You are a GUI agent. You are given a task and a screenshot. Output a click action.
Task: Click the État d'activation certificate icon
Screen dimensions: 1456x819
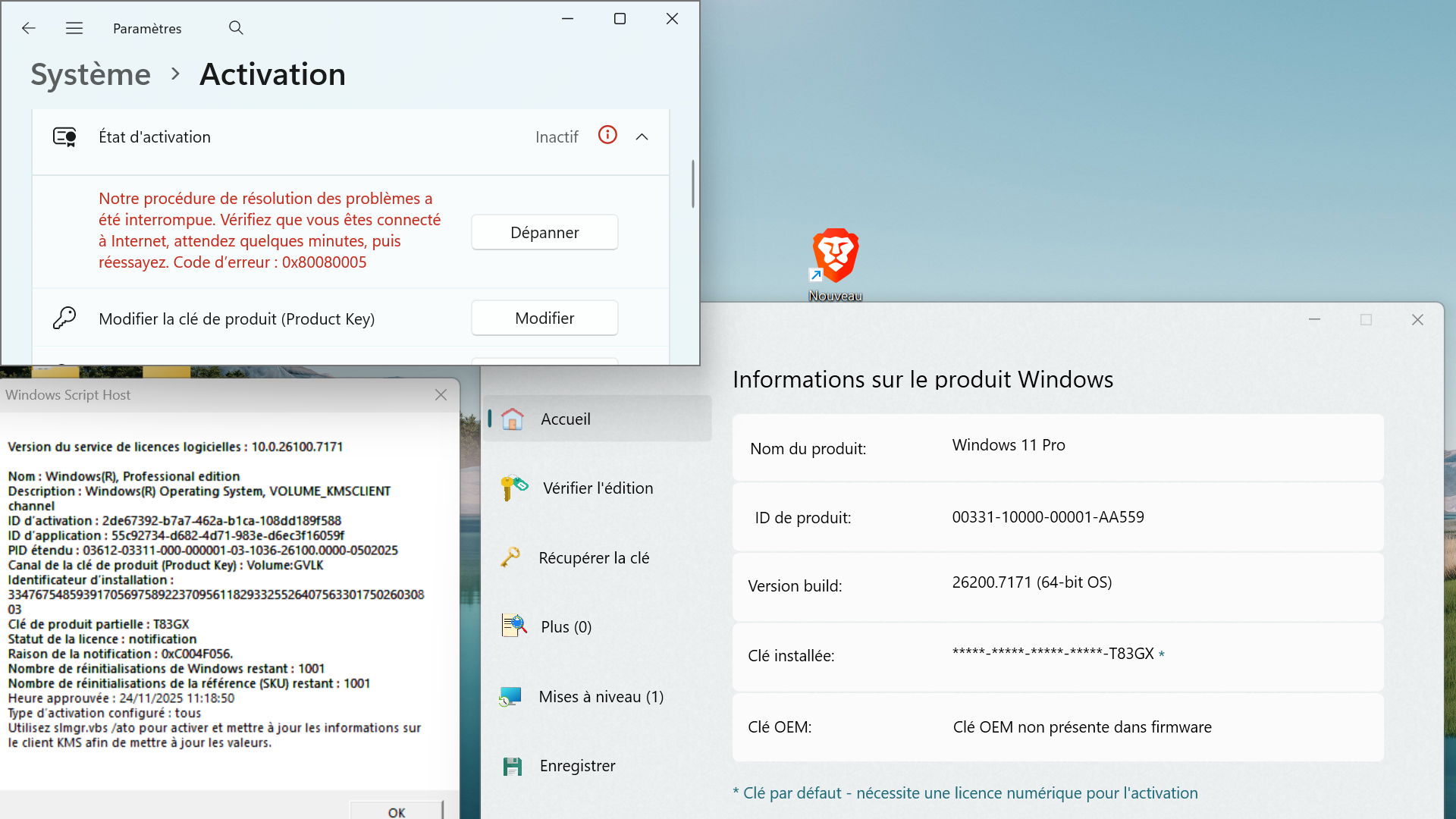point(64,136)
